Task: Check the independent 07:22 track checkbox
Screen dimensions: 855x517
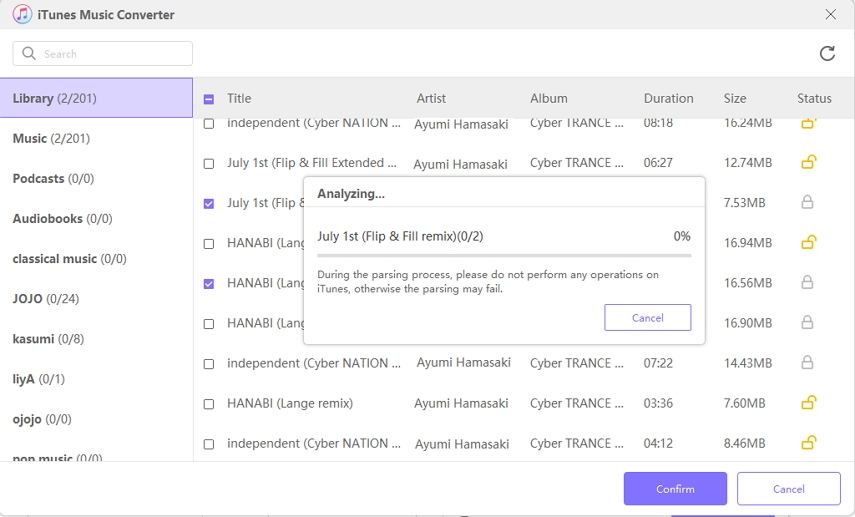Action: pyautogui.click(x=209, y=364)
